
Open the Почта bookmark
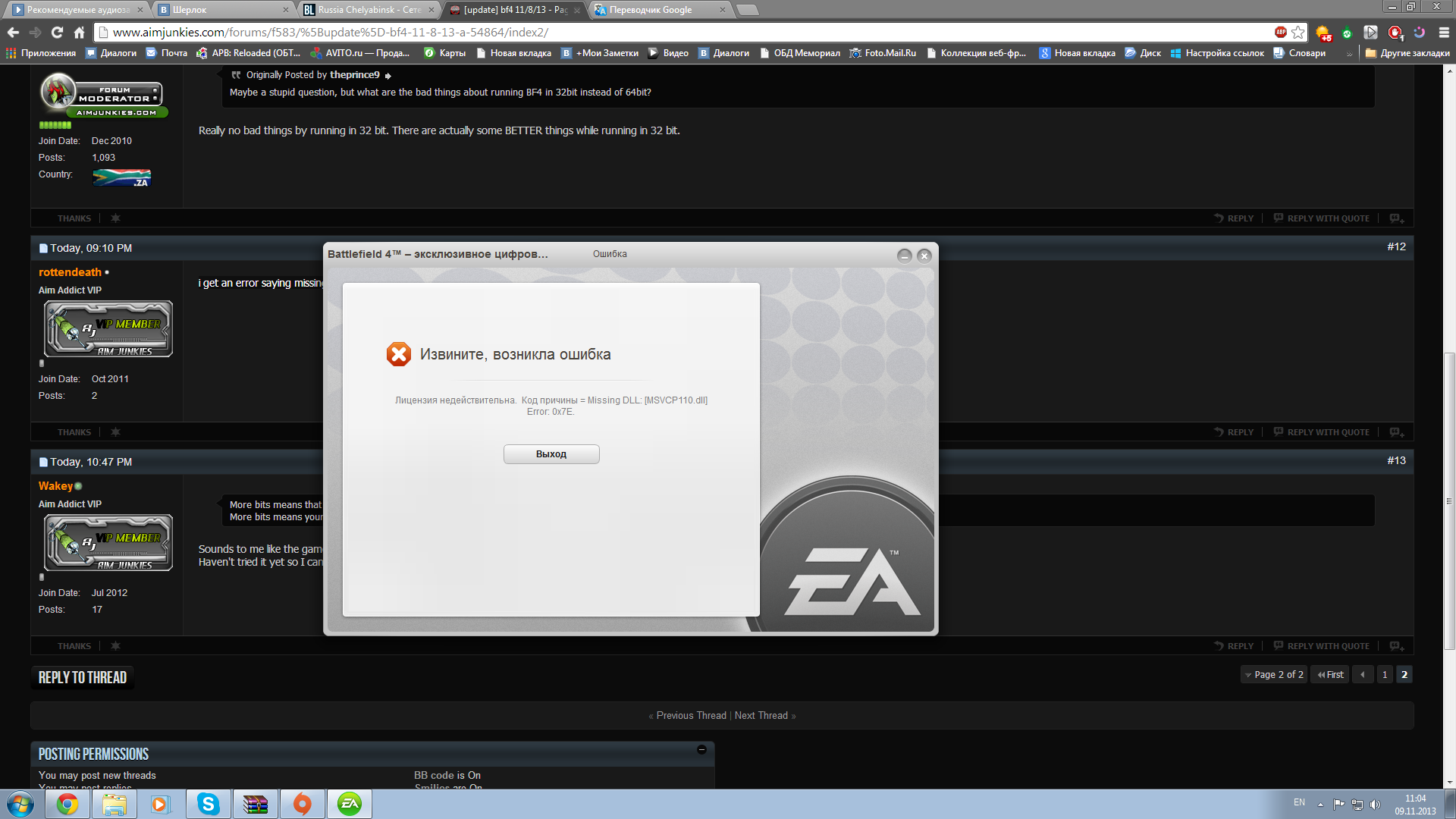167,53
